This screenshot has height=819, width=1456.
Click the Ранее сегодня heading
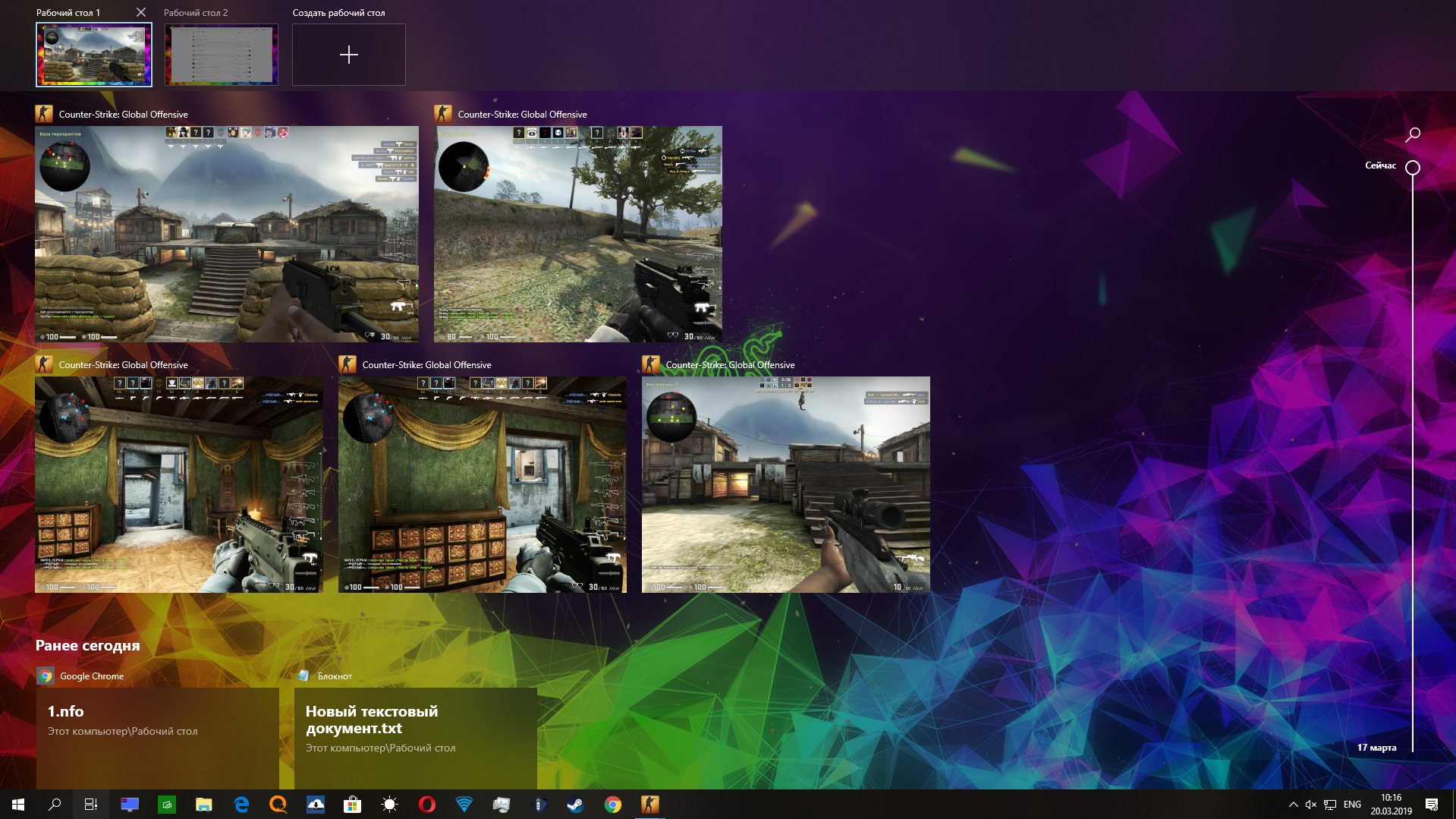pyautogui.click(x=88, y=645)
